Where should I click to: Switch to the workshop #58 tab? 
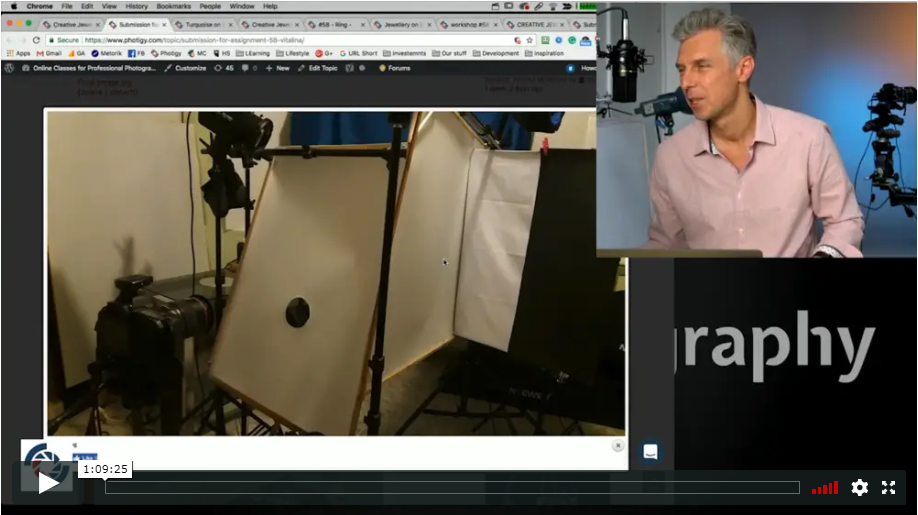click(469, 25)
